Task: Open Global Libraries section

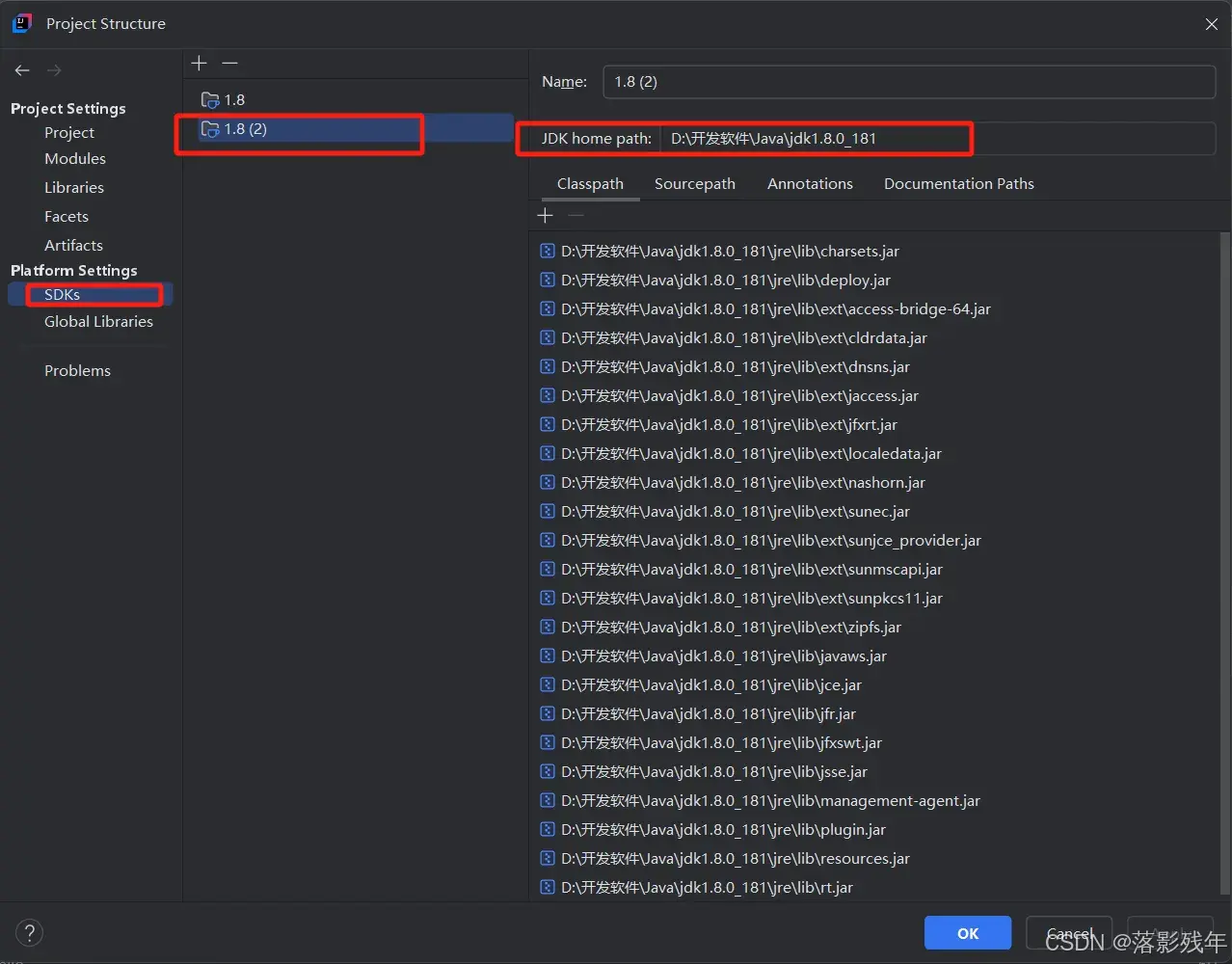Action: (x=98, y=322)
